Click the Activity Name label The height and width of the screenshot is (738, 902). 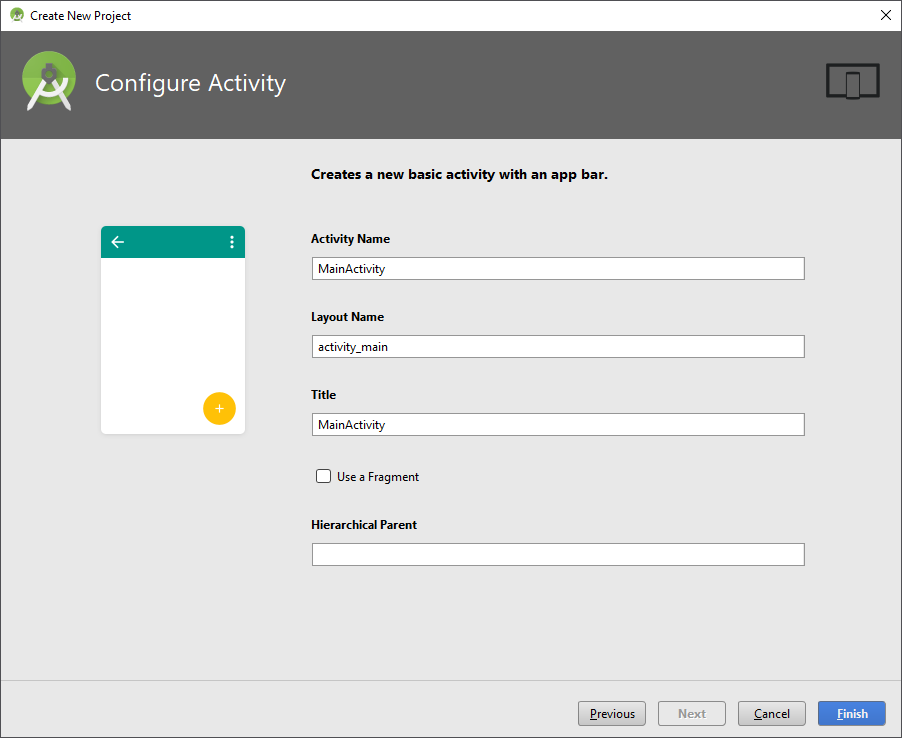[350, 239]
